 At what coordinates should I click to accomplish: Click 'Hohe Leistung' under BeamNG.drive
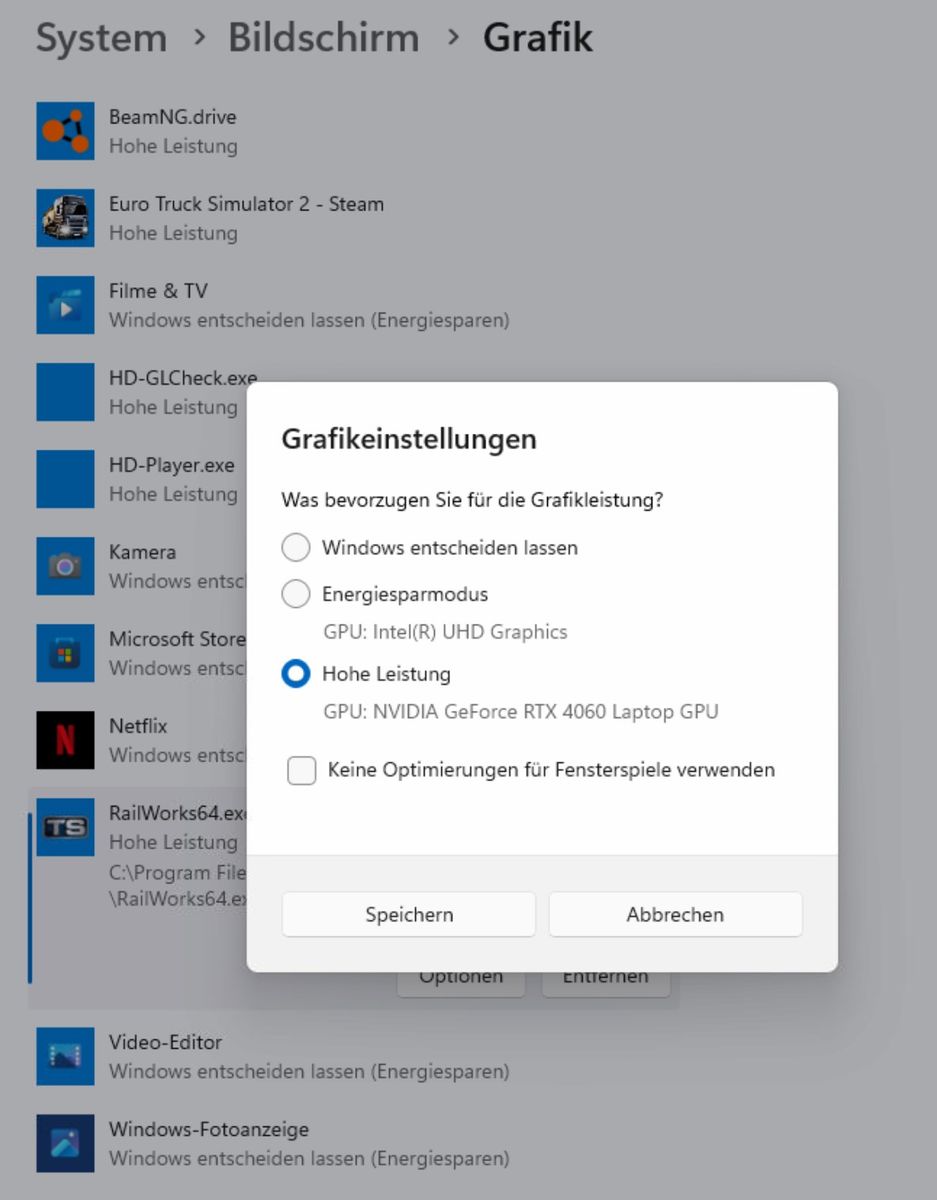pos(173,146)
